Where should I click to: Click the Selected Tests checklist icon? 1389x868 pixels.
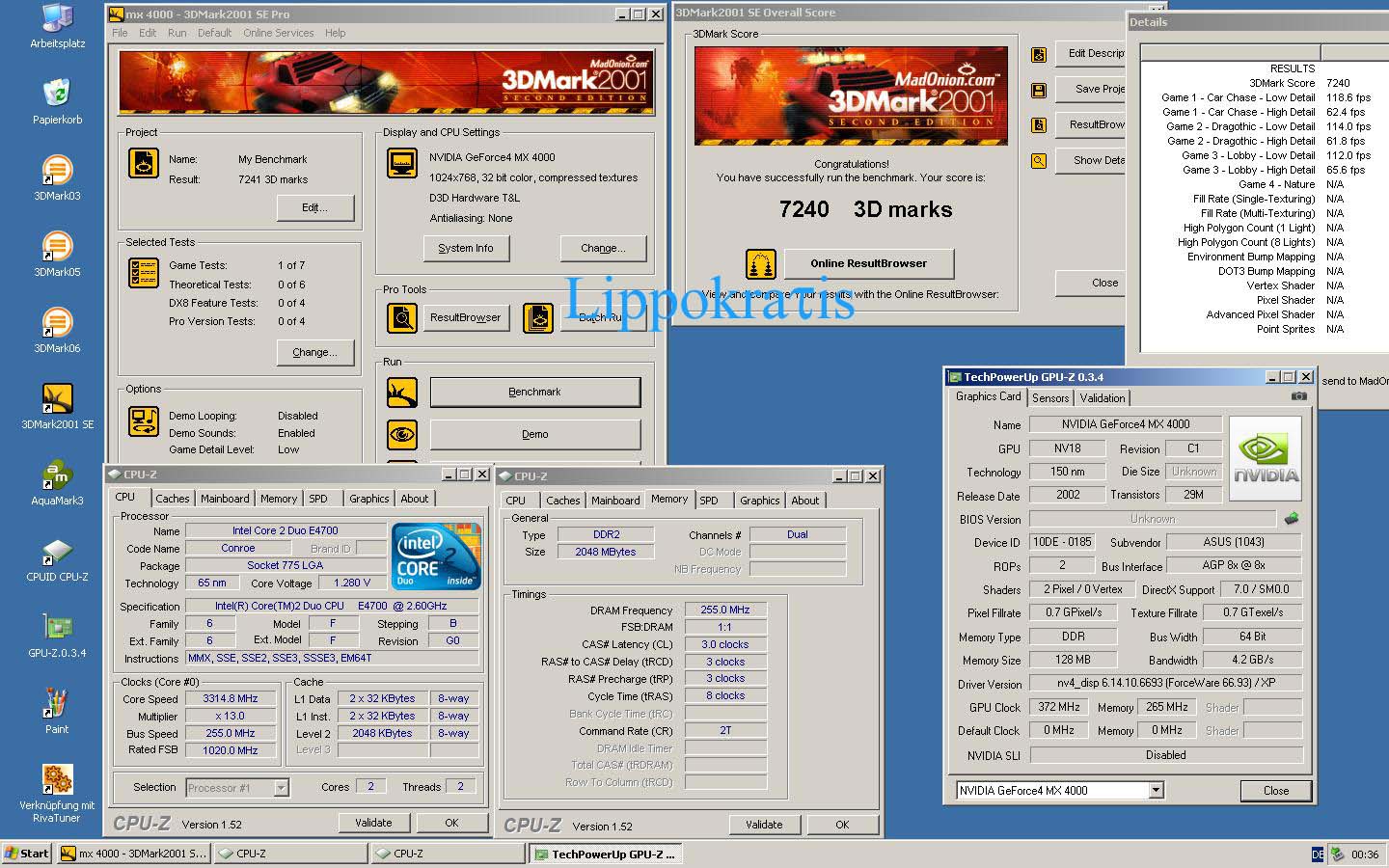point(144,273)
